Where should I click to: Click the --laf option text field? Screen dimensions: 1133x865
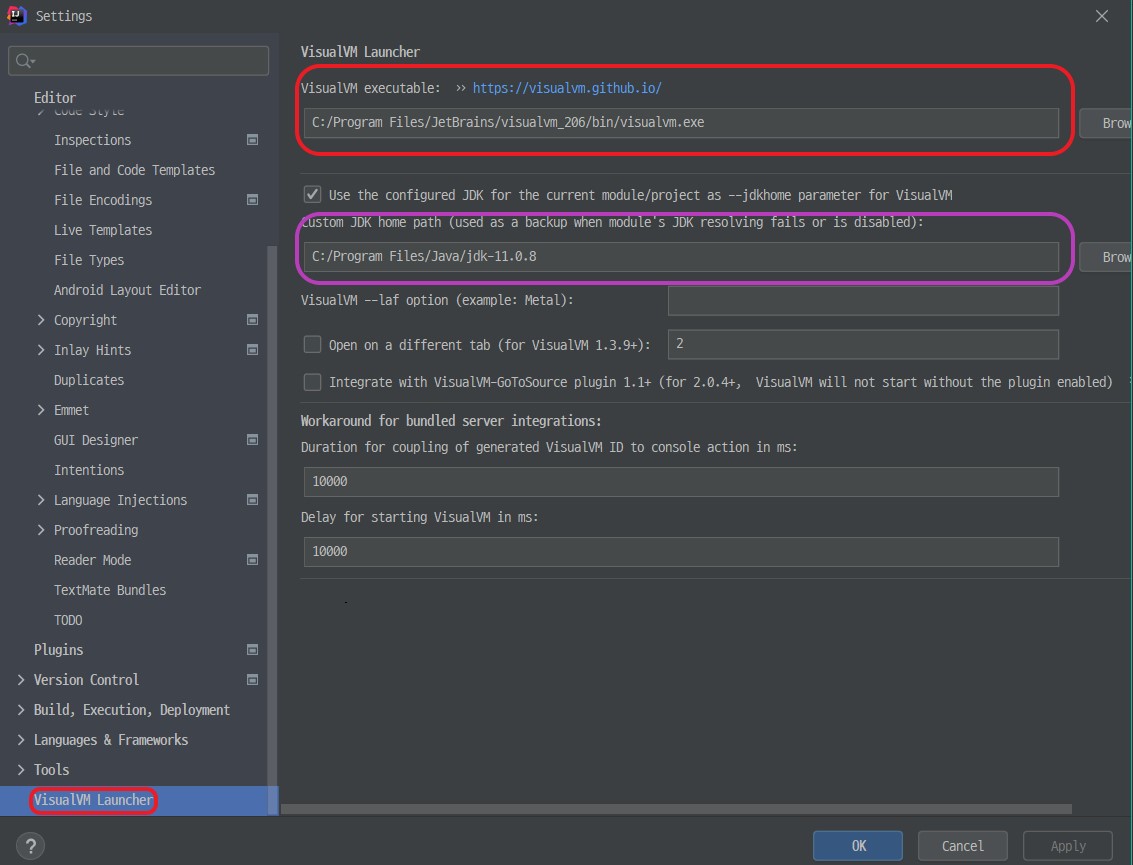863,301
